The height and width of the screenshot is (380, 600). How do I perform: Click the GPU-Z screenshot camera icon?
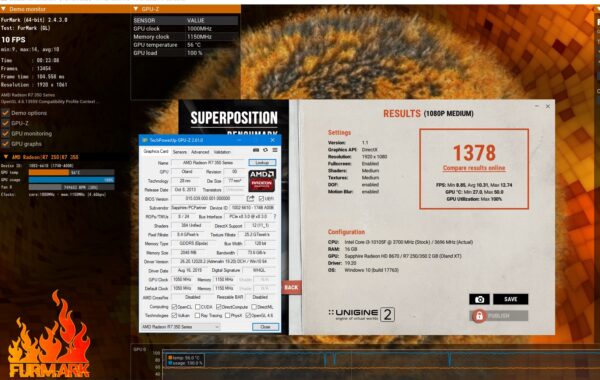[x=256, y=150]
